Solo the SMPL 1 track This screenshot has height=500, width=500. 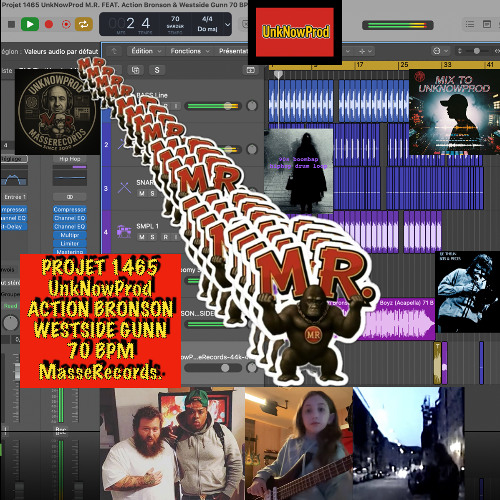point(152,237)
